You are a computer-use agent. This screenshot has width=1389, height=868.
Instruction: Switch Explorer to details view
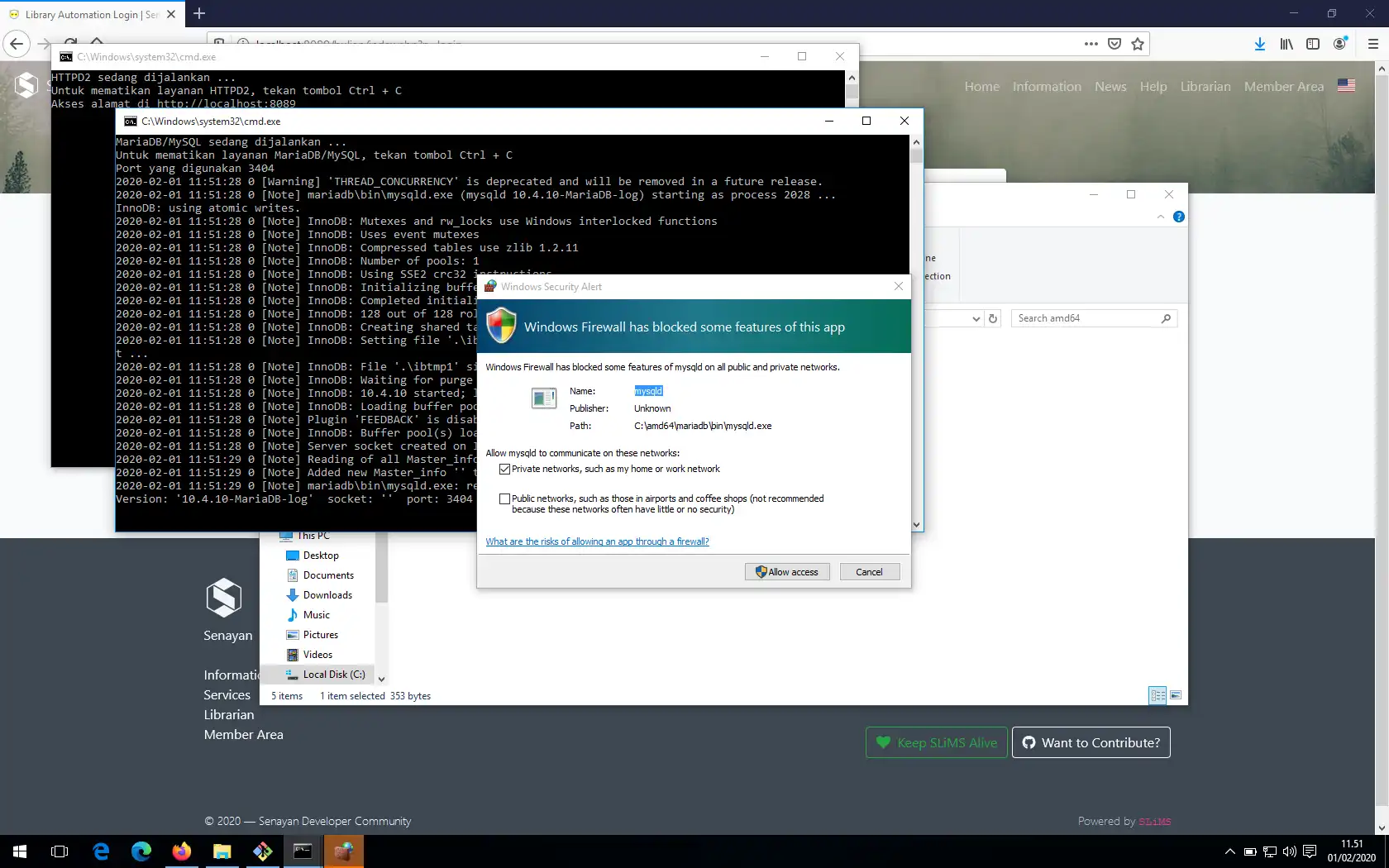pos(1157,695)
